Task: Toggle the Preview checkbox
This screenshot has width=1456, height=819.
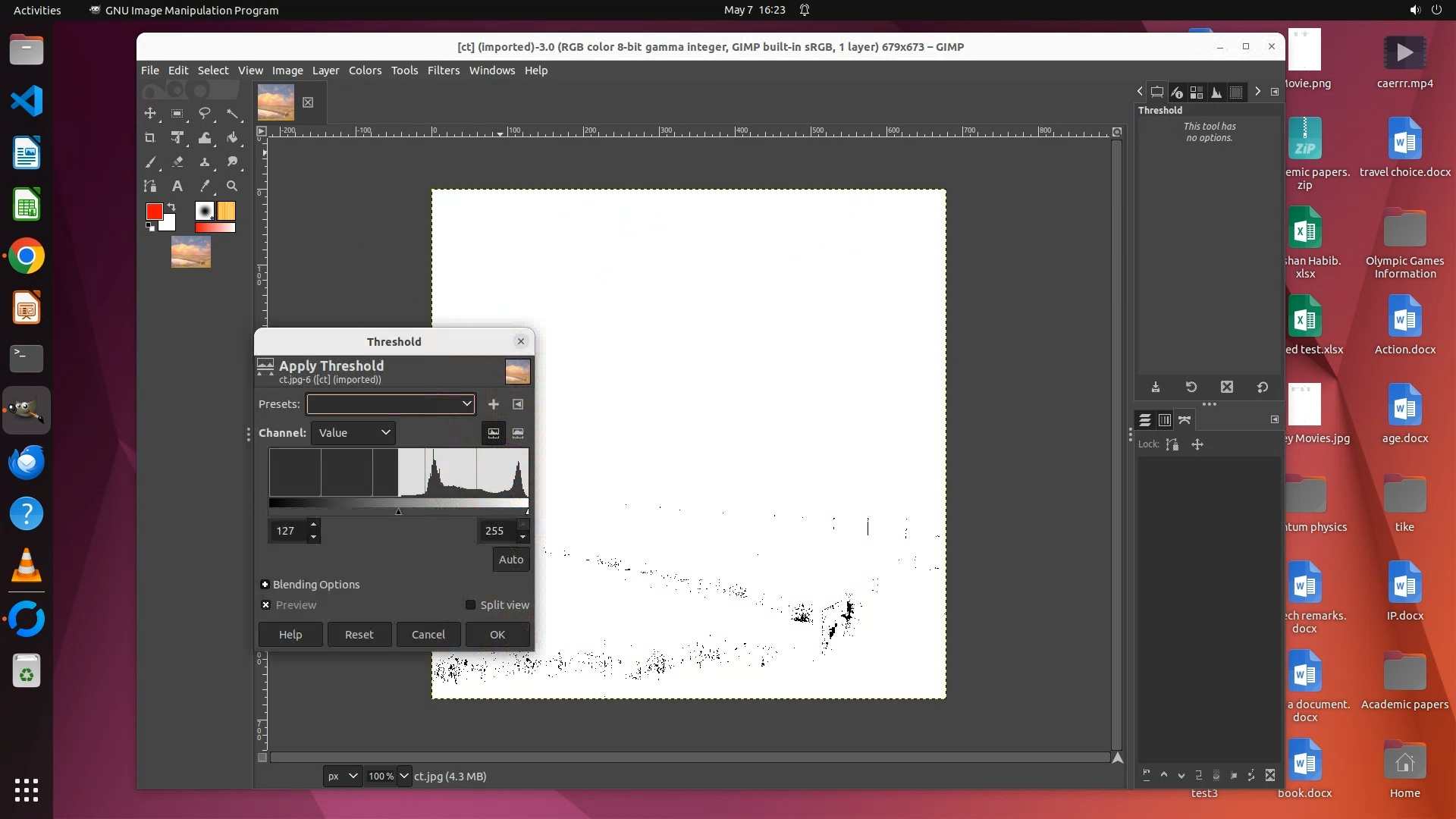Action: pos(265,605)
